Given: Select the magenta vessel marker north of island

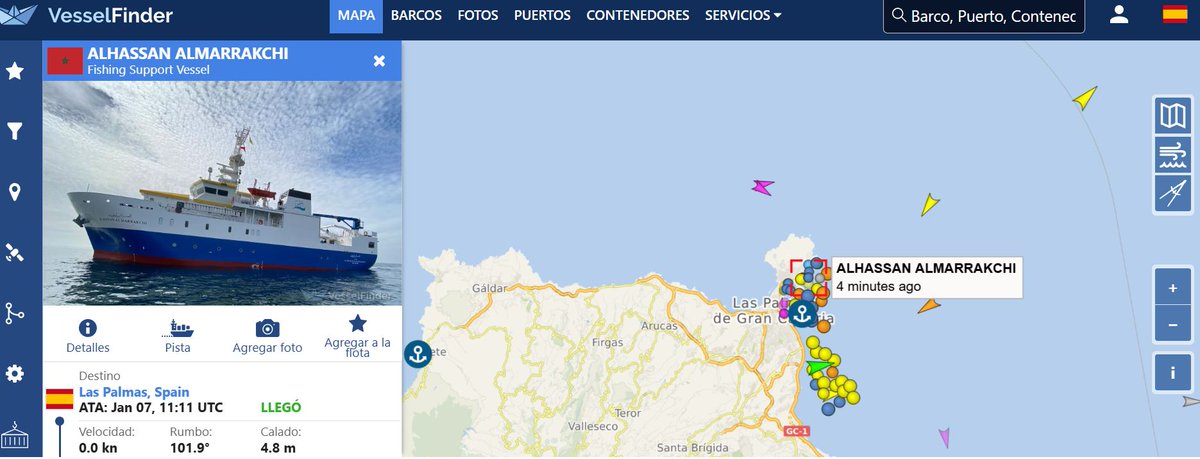Looking at the screenshot, I should pos(762,186).
